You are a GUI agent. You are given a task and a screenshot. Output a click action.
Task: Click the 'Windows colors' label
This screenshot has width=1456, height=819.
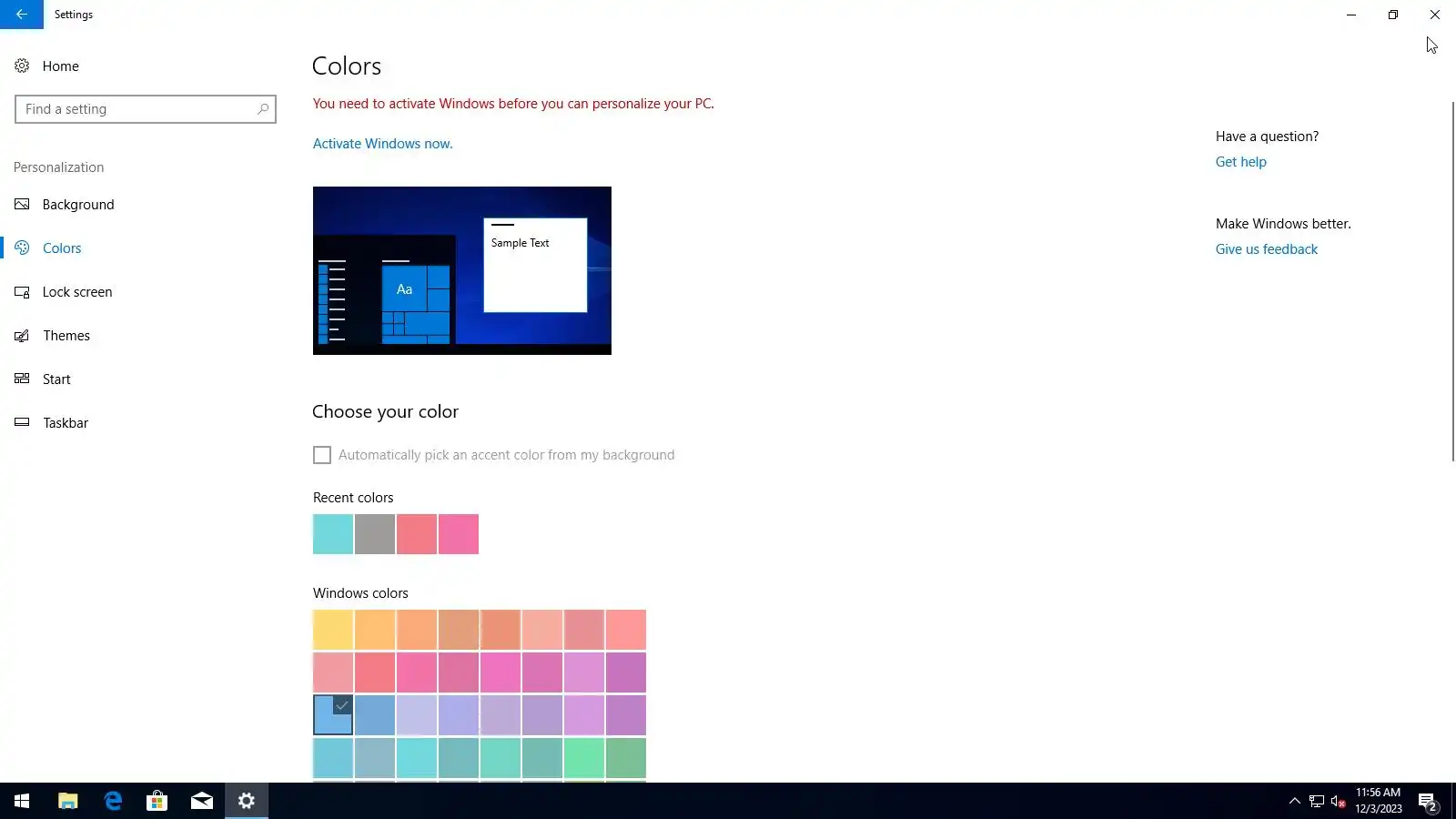[360, 593]
